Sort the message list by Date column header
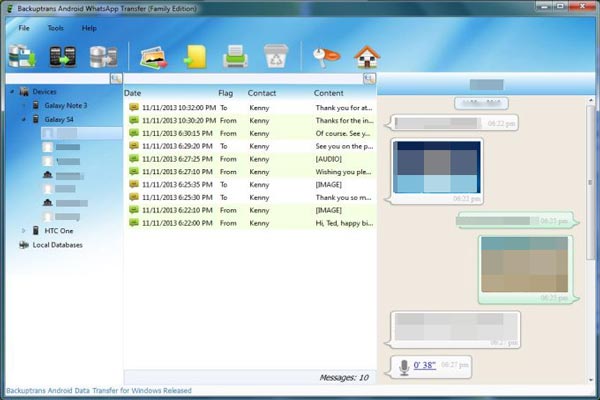The width and height of the screenshot is (600, 400). click(132, 93)
